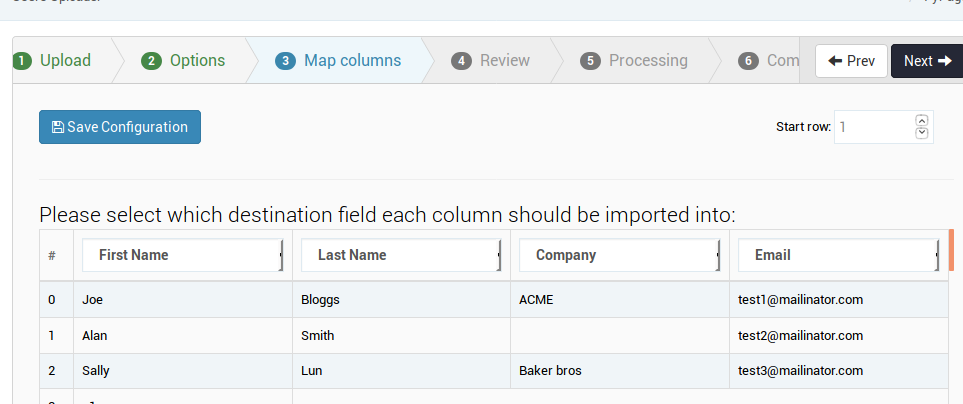Click the cell containing Smith
963x404 pixels.
pos(402,335)
